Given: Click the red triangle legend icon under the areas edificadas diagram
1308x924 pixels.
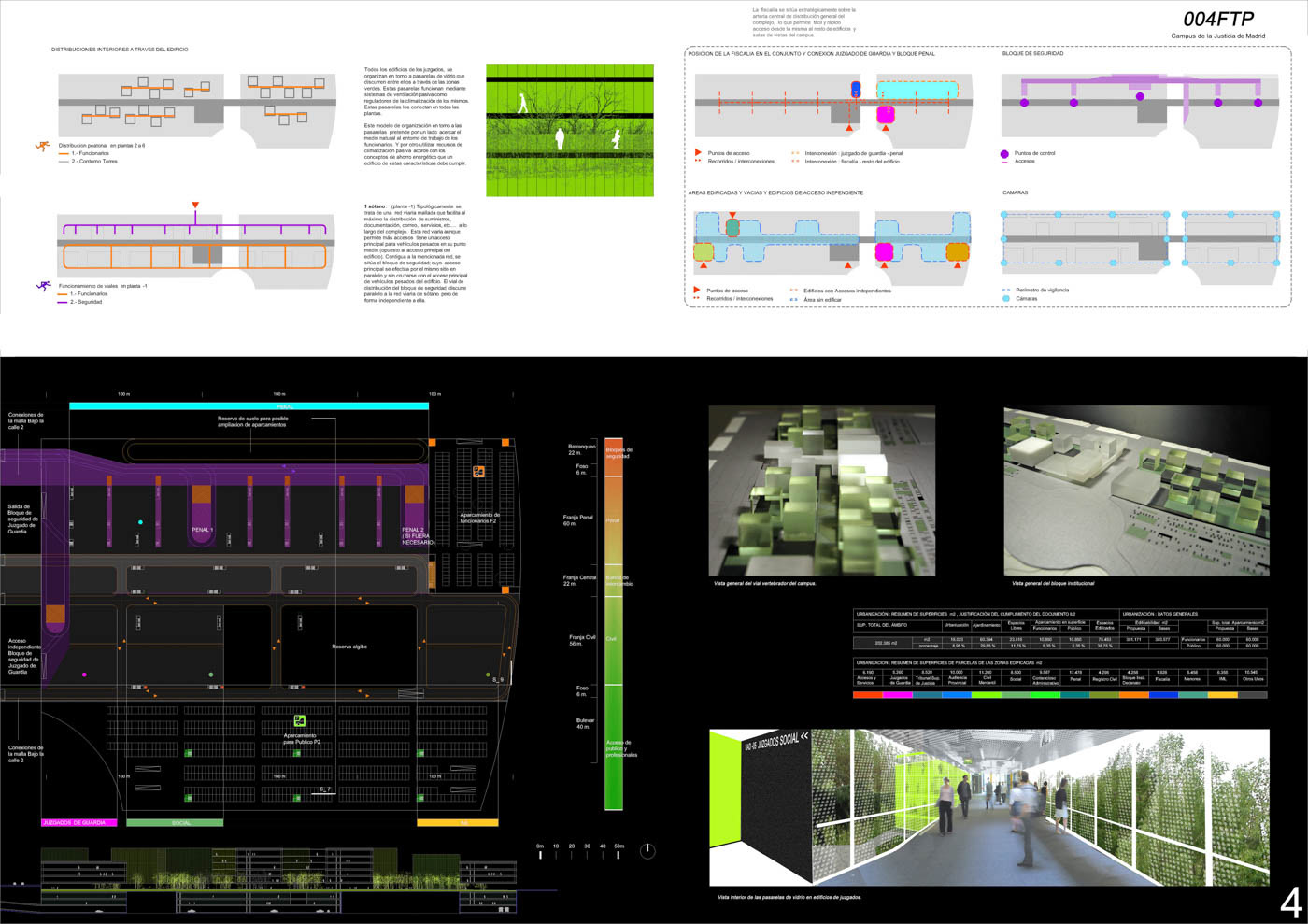Looking at the screenshot, I should coord(697,291).
